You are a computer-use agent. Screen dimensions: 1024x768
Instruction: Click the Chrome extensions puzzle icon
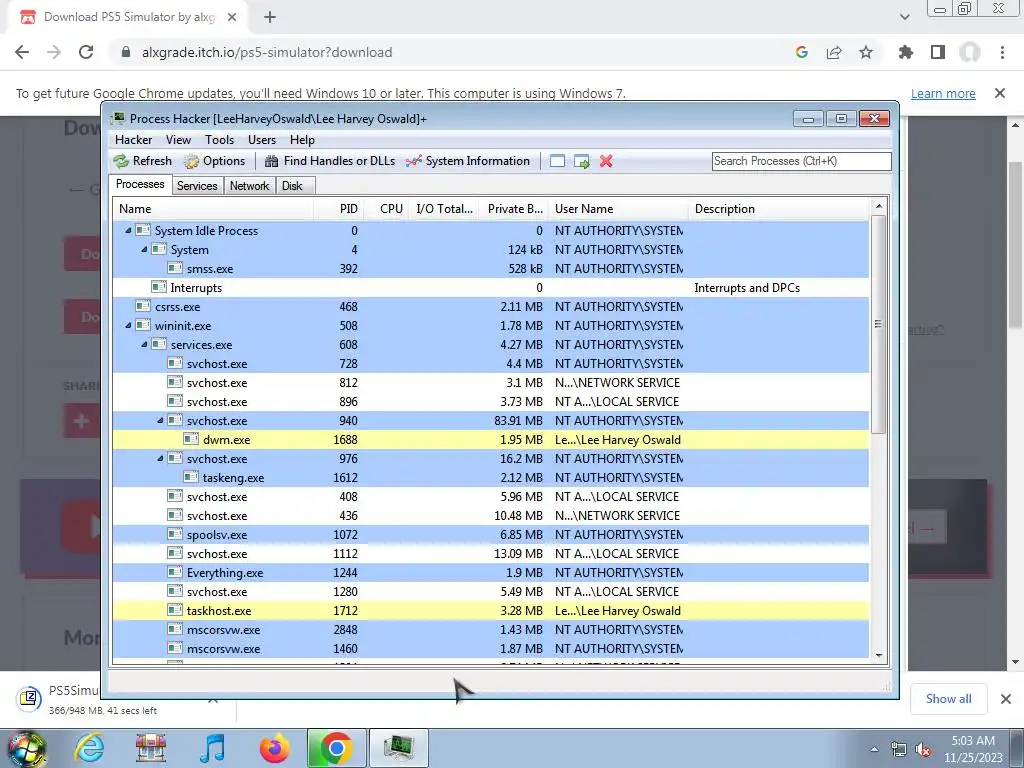tap(905, 52)
